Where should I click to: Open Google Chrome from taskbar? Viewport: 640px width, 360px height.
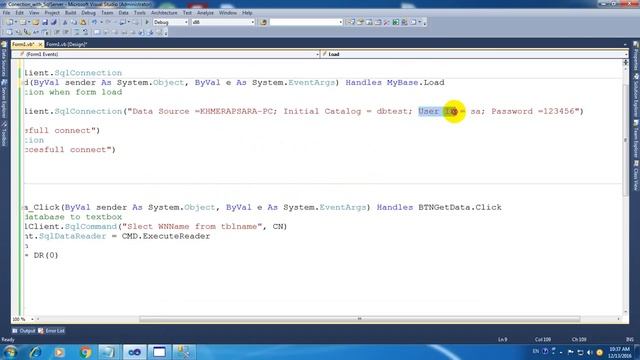point(85,352)
